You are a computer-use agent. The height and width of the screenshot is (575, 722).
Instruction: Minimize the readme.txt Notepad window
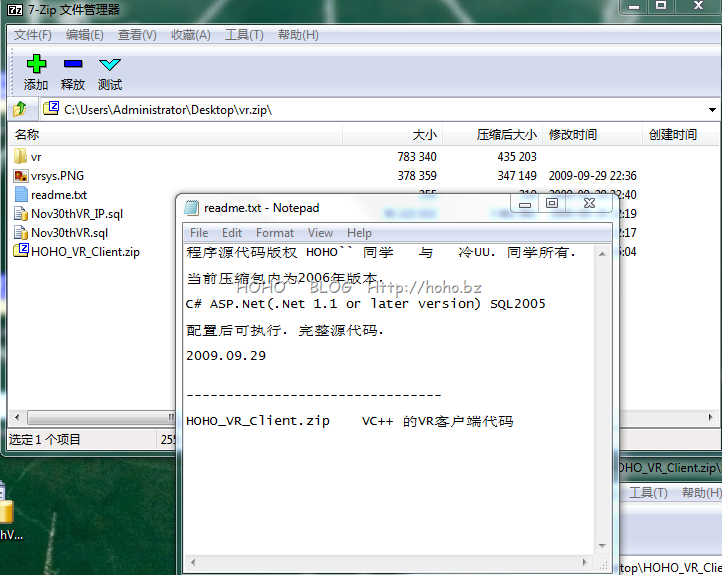click(x=525, y=203)
